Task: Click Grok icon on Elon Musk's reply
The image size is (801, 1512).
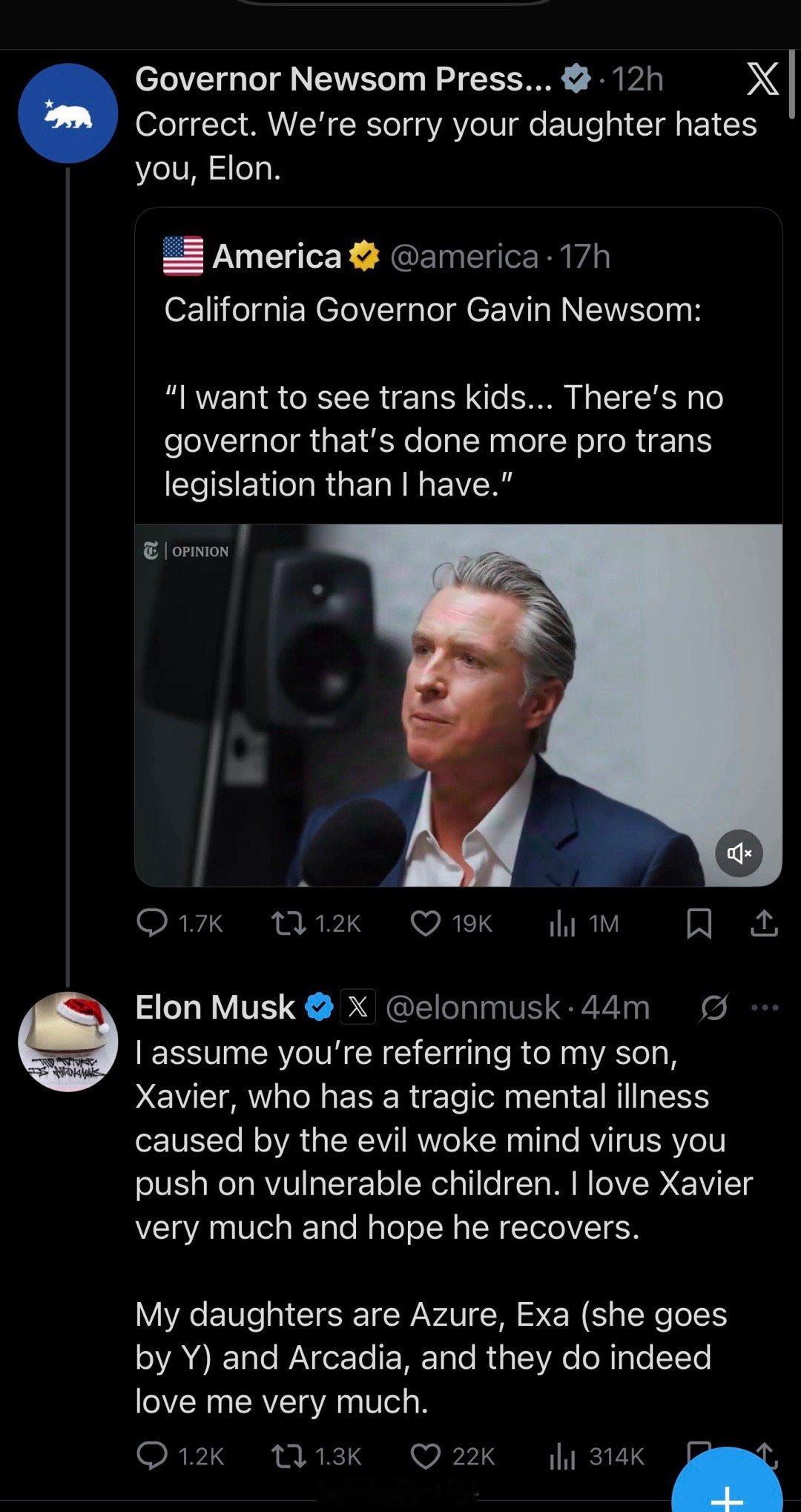Action: pyautogui.click(x=714, y=1008)
